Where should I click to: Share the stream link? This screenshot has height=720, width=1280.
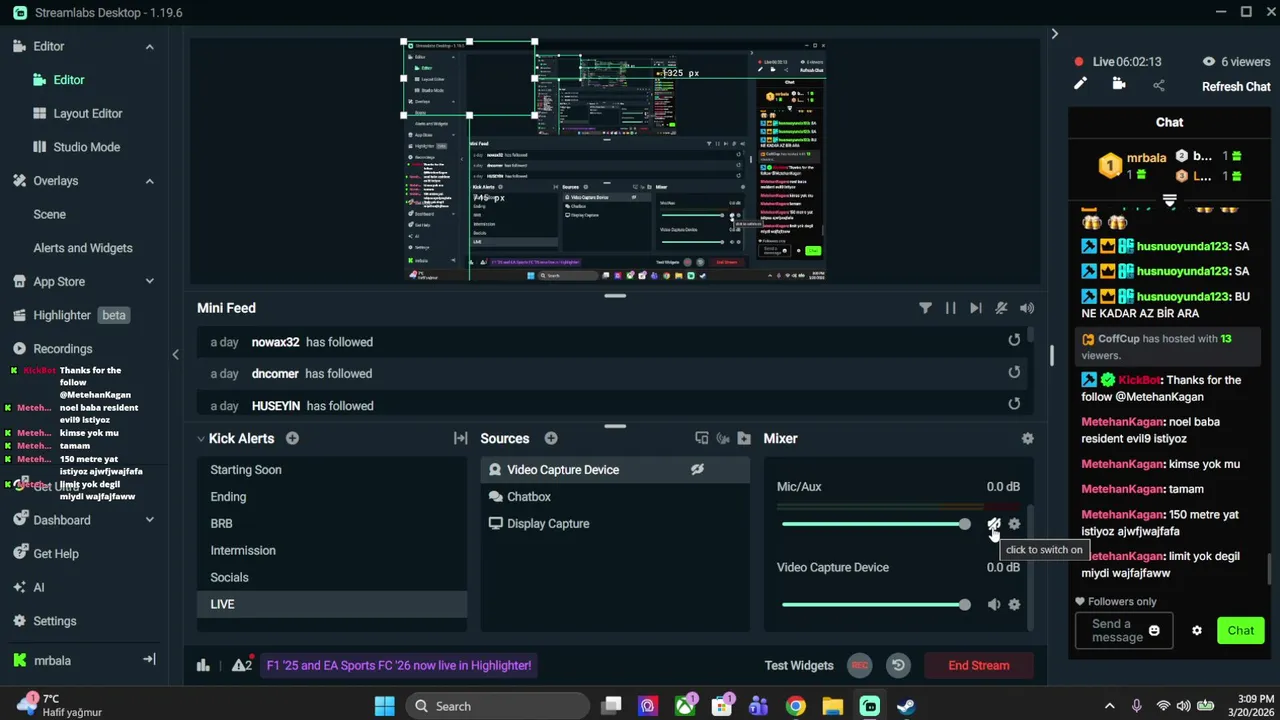[1159, 86]
